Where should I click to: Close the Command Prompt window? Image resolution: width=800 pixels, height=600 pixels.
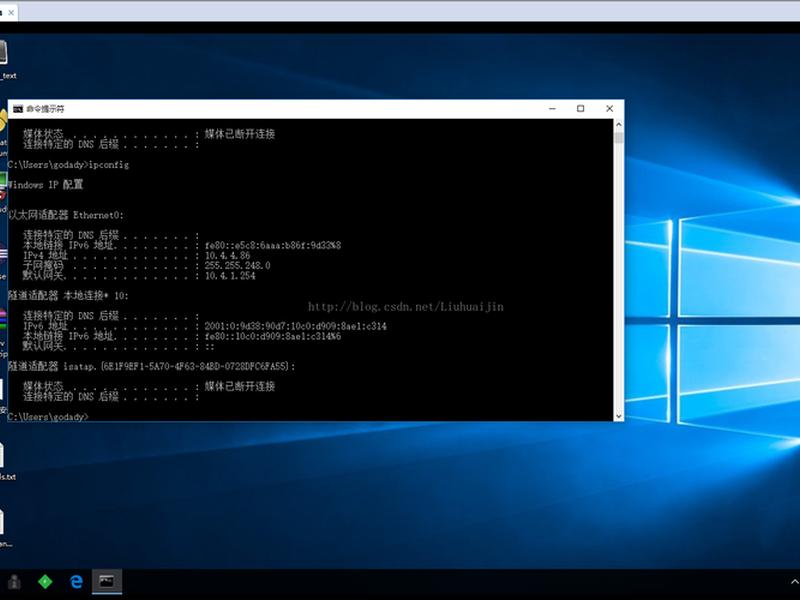(609, 109)
